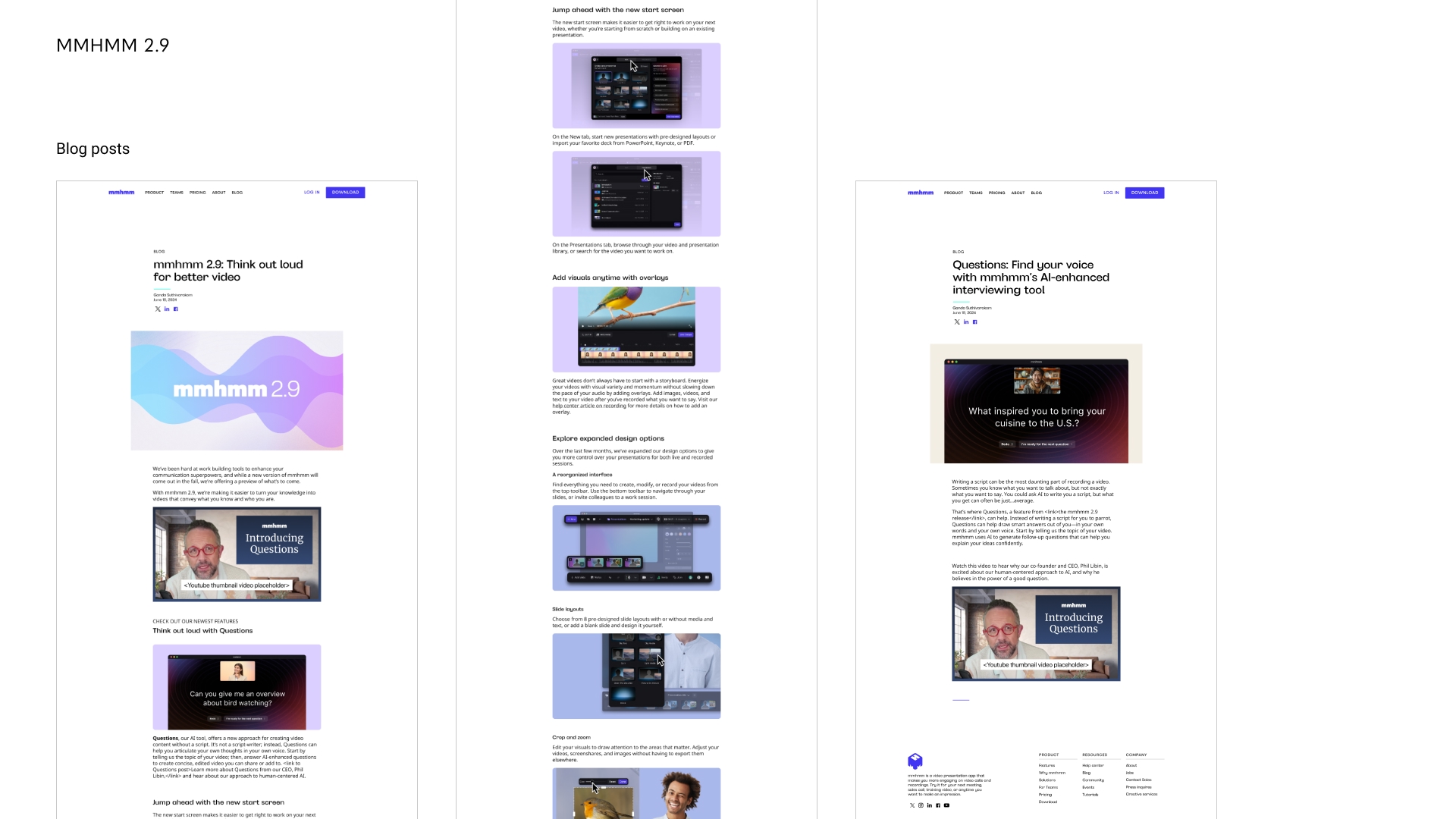The image size is (1456, 819).
Task: Click the Introducing Questions video thumbnail placeholder
Action: pos(1036,634)
